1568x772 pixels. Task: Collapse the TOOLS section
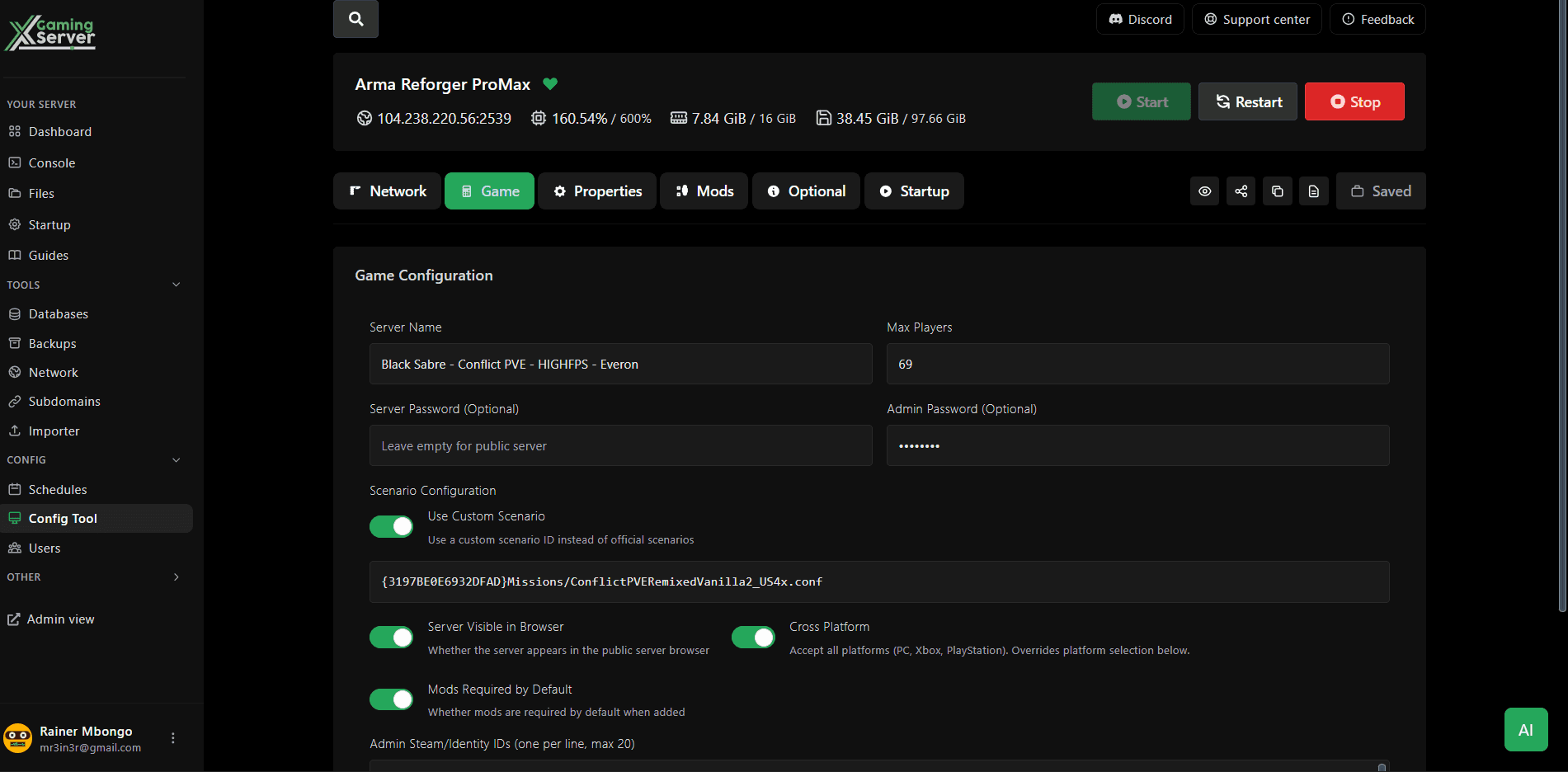click(x=176, y=284)
